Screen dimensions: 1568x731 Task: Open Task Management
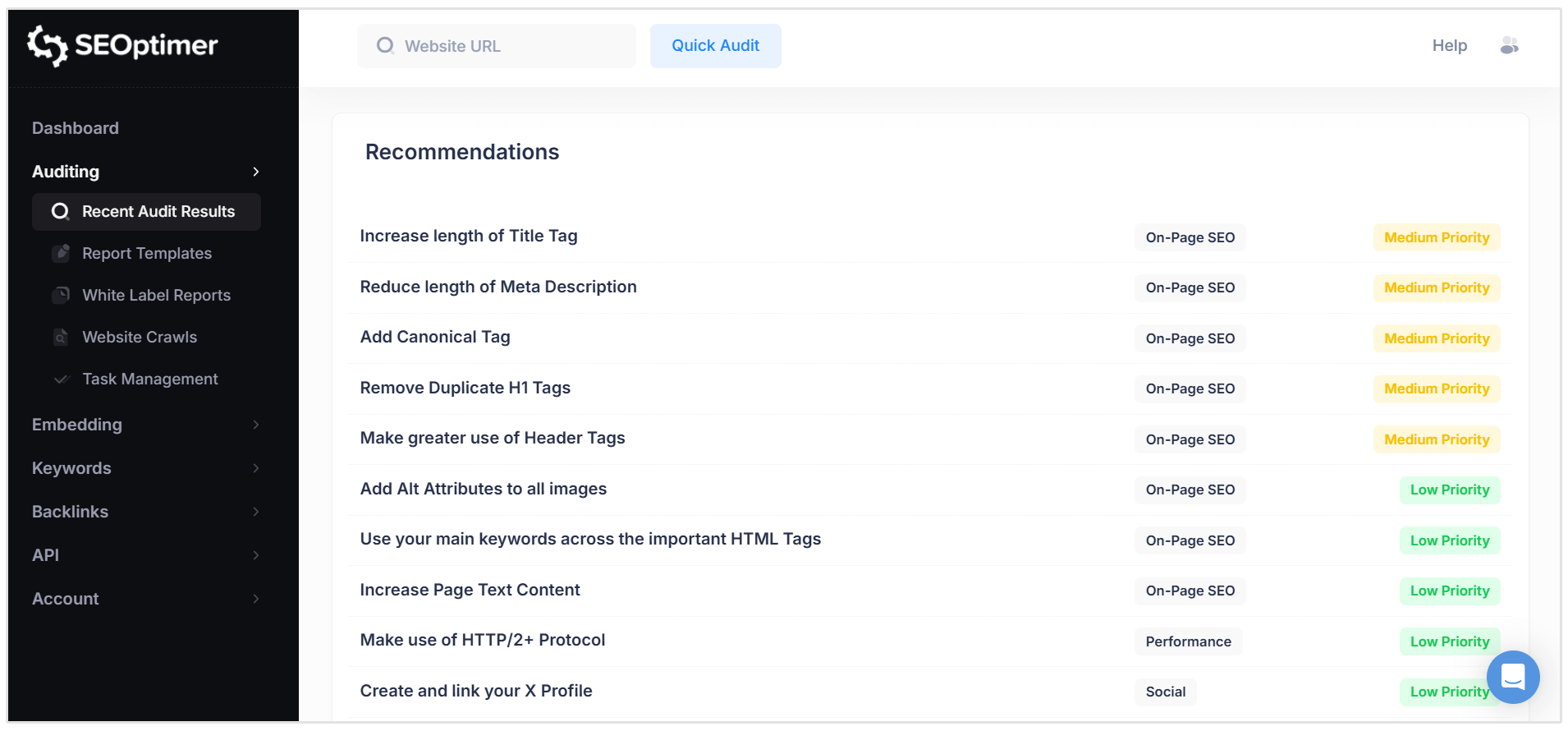[x=150, y=379]
